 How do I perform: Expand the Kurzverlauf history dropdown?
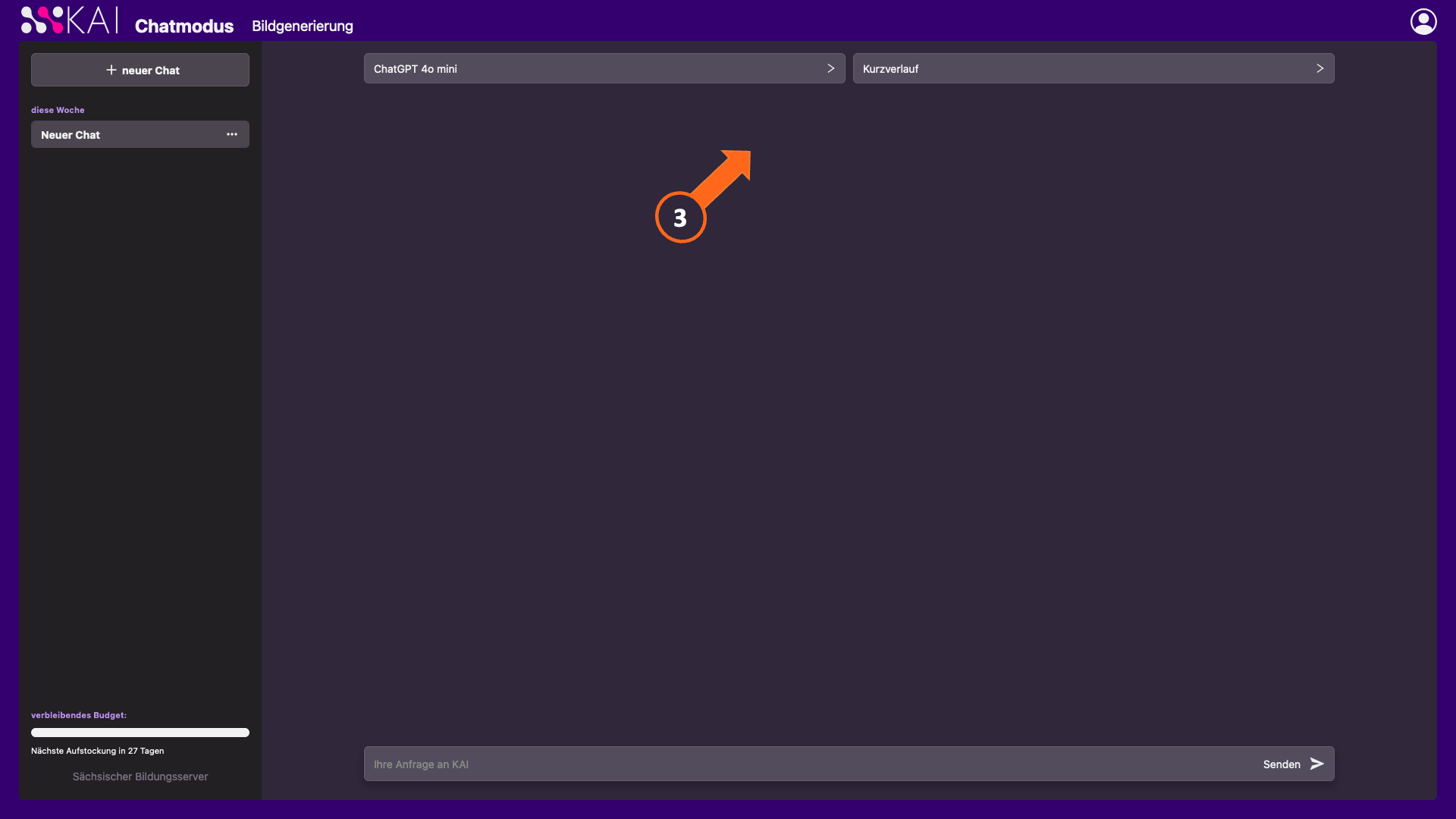click(x=1094, y=68)
